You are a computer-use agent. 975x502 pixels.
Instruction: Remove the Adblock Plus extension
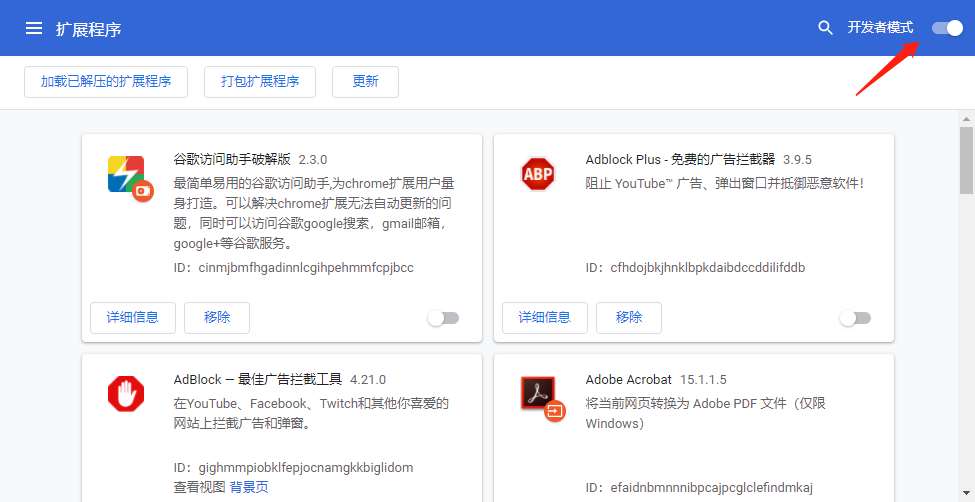coord(629,318)
